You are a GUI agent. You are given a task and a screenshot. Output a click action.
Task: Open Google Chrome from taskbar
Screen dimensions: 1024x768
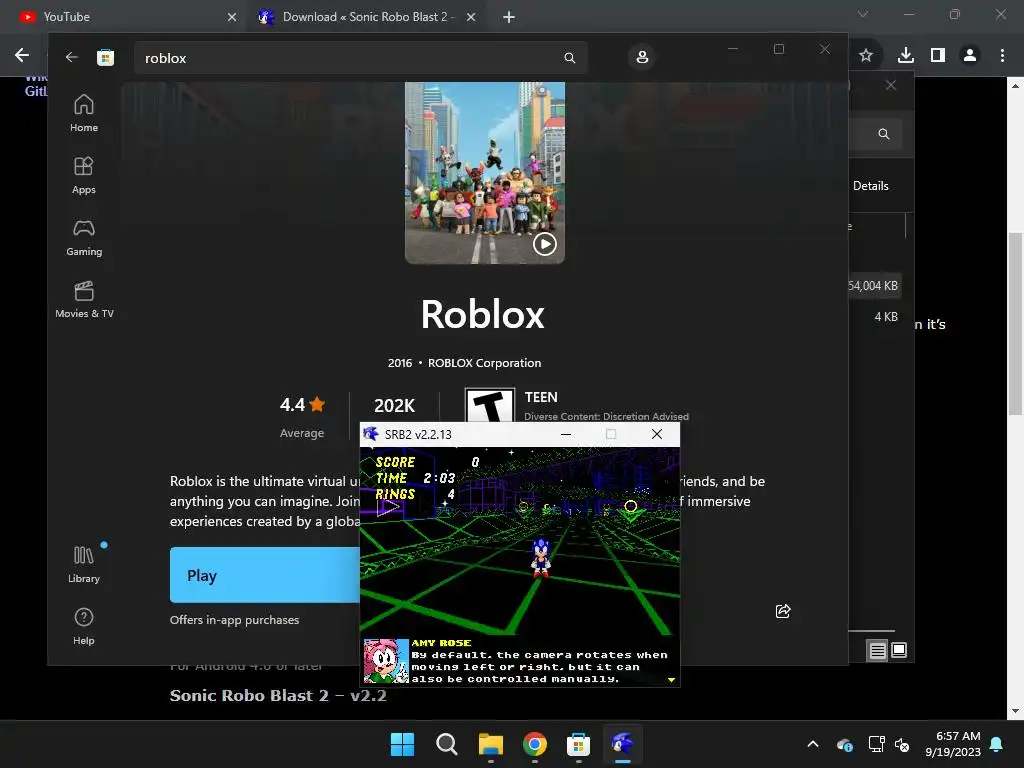[535, 744]
